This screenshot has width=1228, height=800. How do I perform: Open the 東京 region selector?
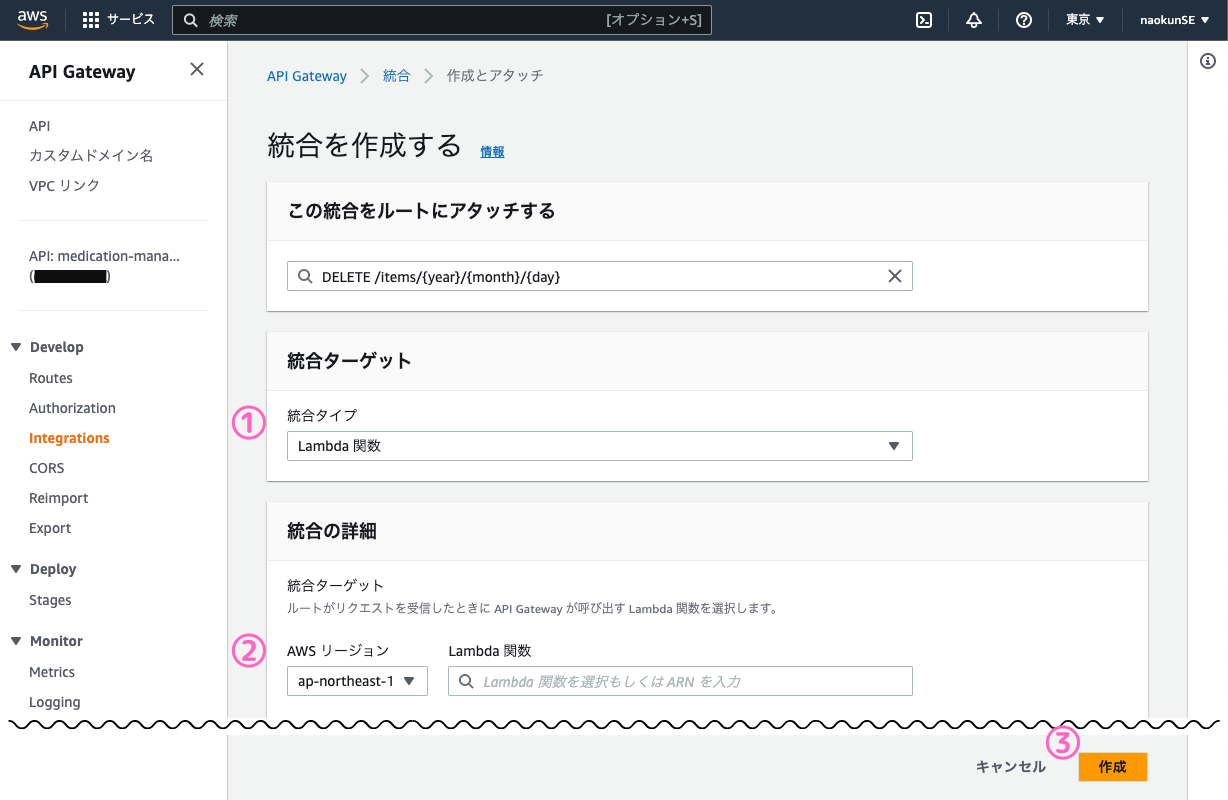click(1085, 20)
